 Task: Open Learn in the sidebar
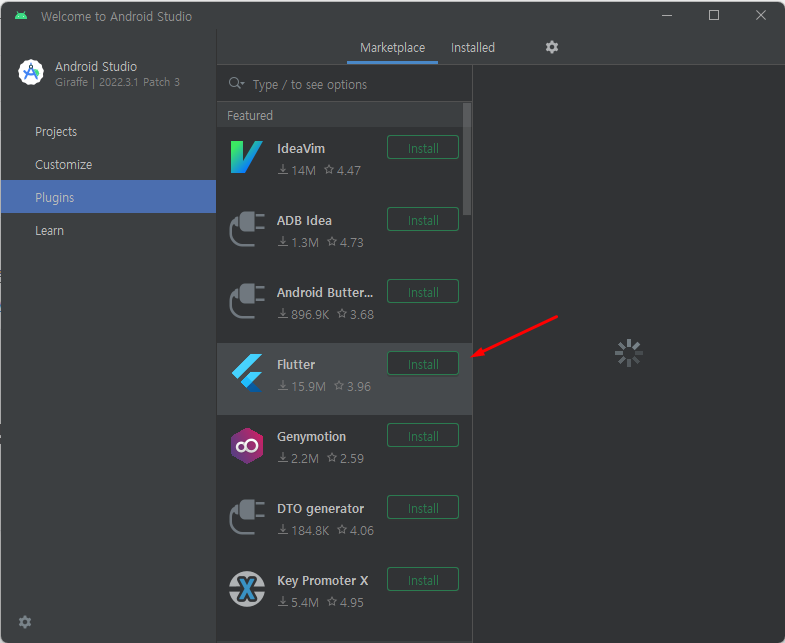(x=108, y=230)
